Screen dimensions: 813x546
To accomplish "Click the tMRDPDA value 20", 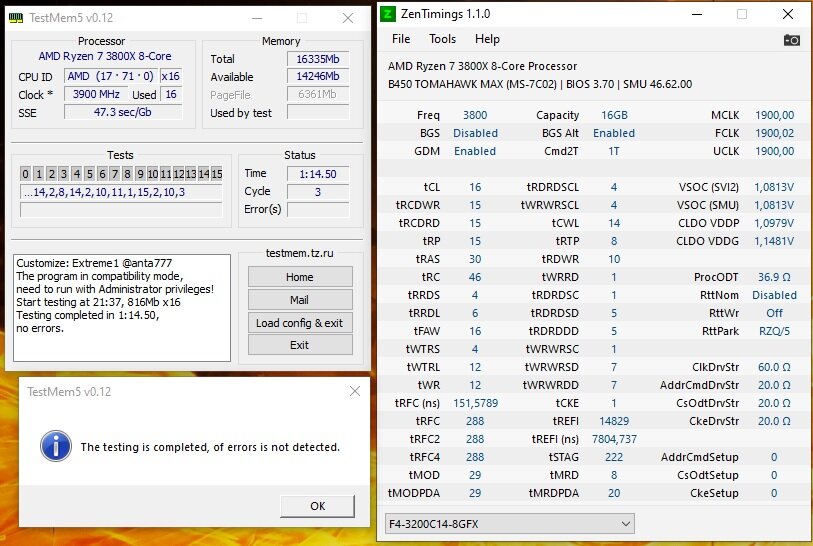I will 614,493.
